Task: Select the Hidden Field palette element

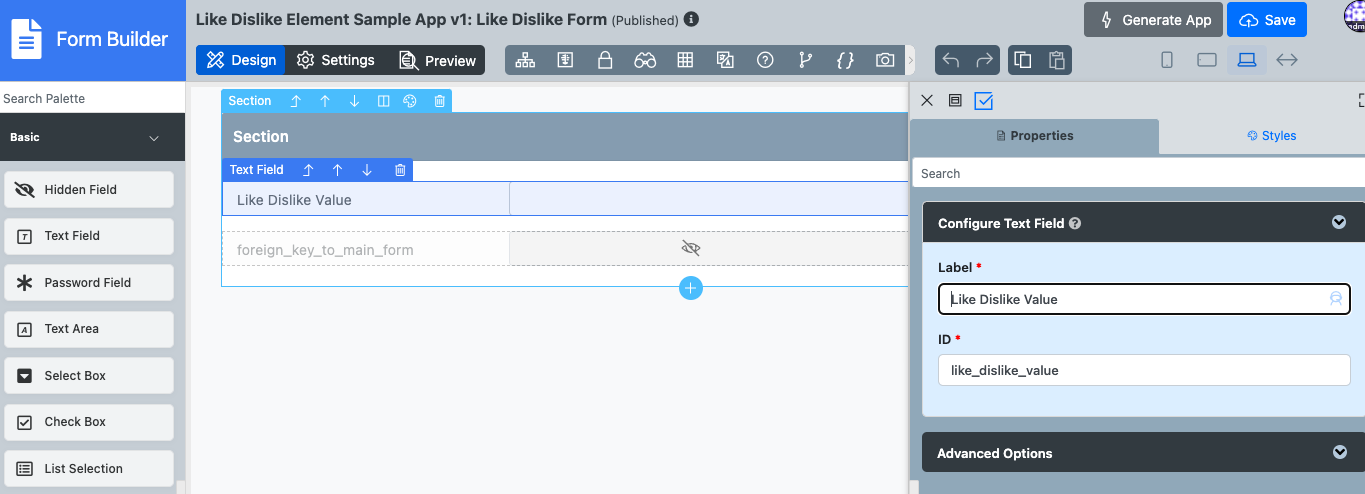Action: coord(89,190)
